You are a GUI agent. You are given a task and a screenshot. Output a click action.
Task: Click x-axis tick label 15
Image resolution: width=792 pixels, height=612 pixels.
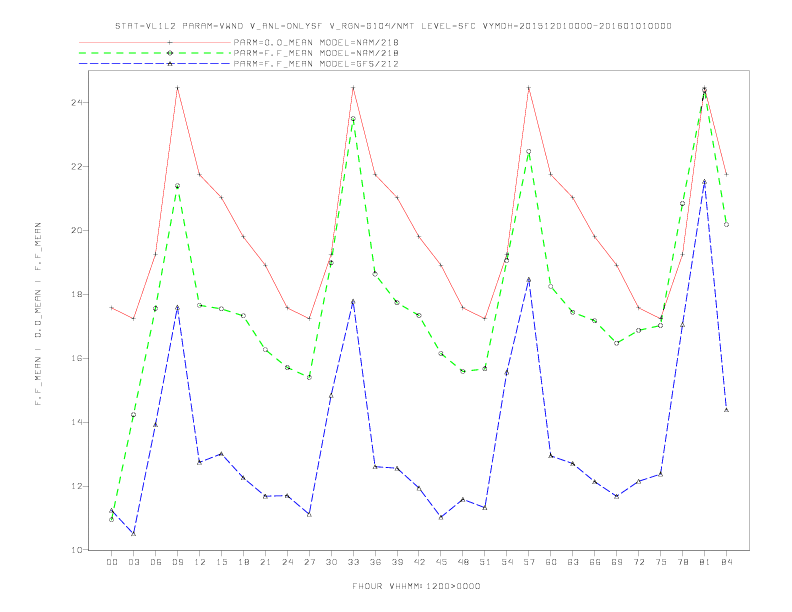221,562
